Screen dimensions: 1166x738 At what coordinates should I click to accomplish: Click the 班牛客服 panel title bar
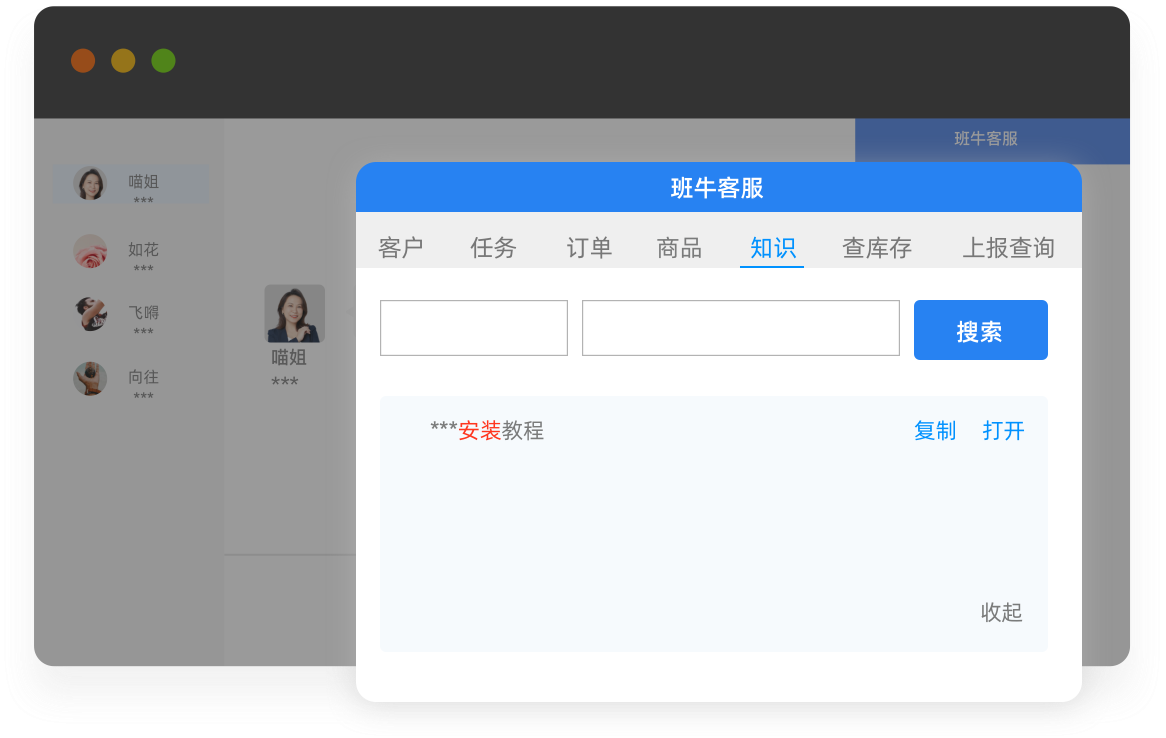click(718, 187)
